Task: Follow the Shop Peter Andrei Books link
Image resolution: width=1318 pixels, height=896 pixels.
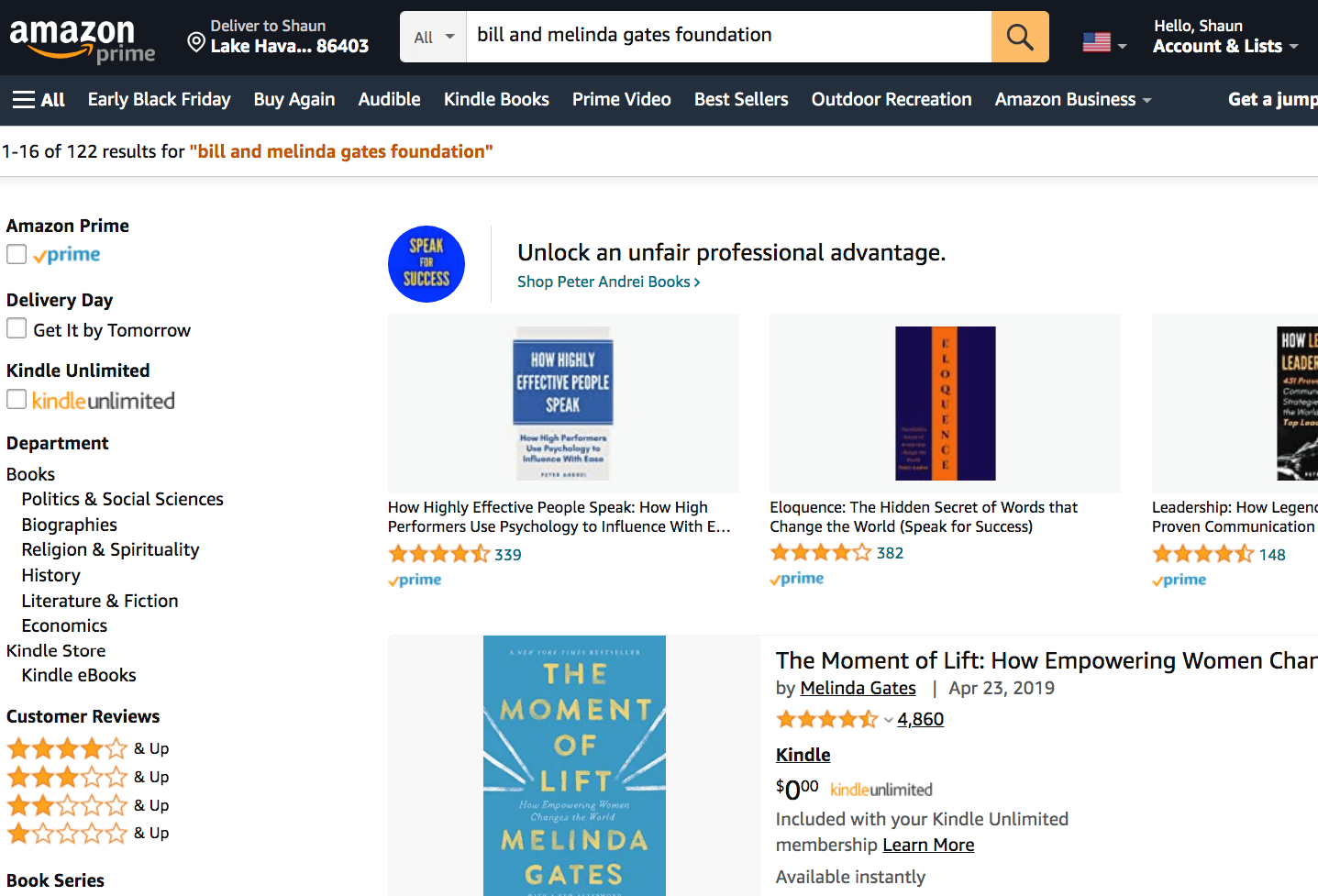Action: click(609, 282)
